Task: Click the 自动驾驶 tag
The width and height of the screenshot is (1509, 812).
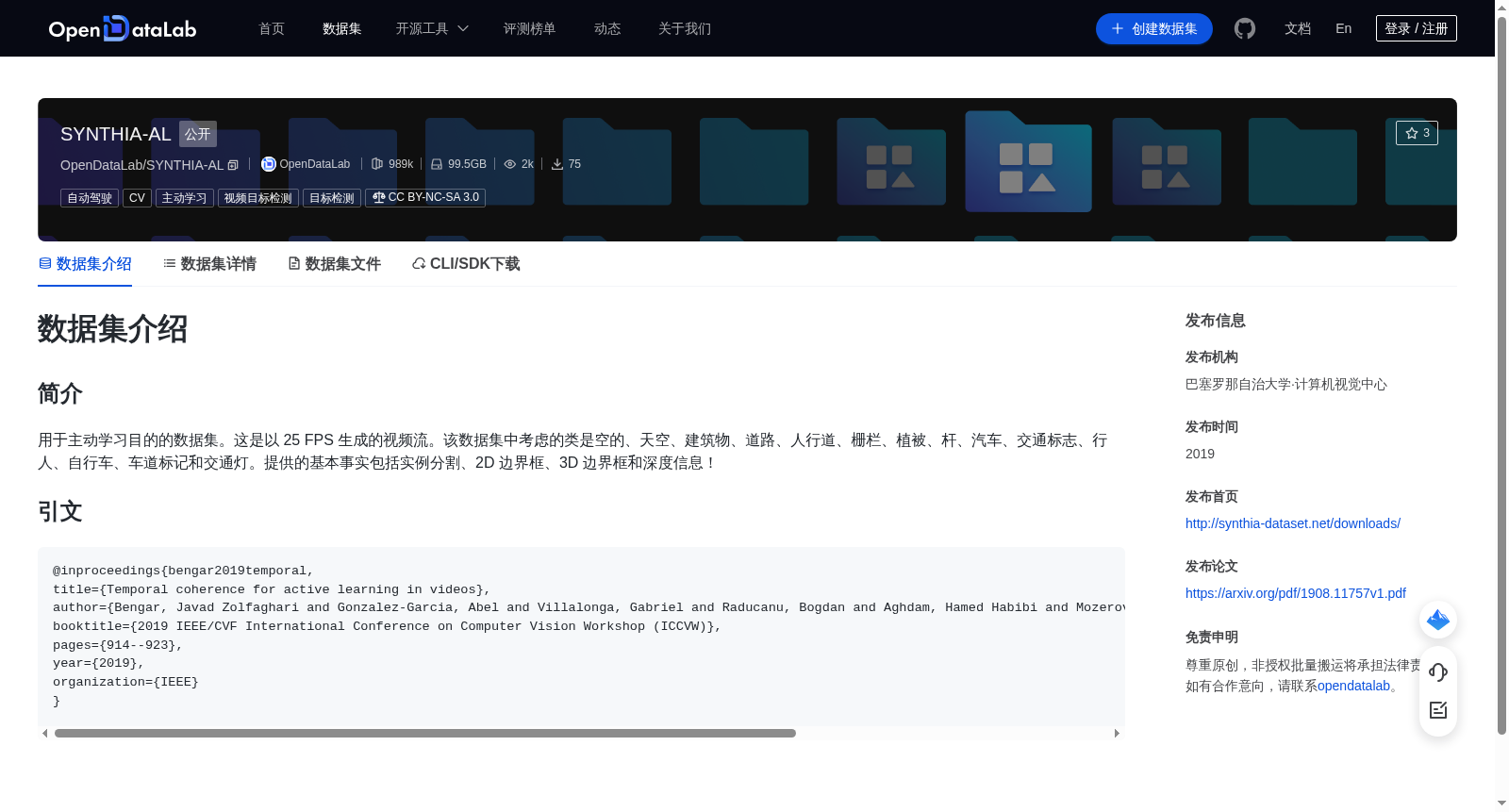Action: tap(90, 198)
